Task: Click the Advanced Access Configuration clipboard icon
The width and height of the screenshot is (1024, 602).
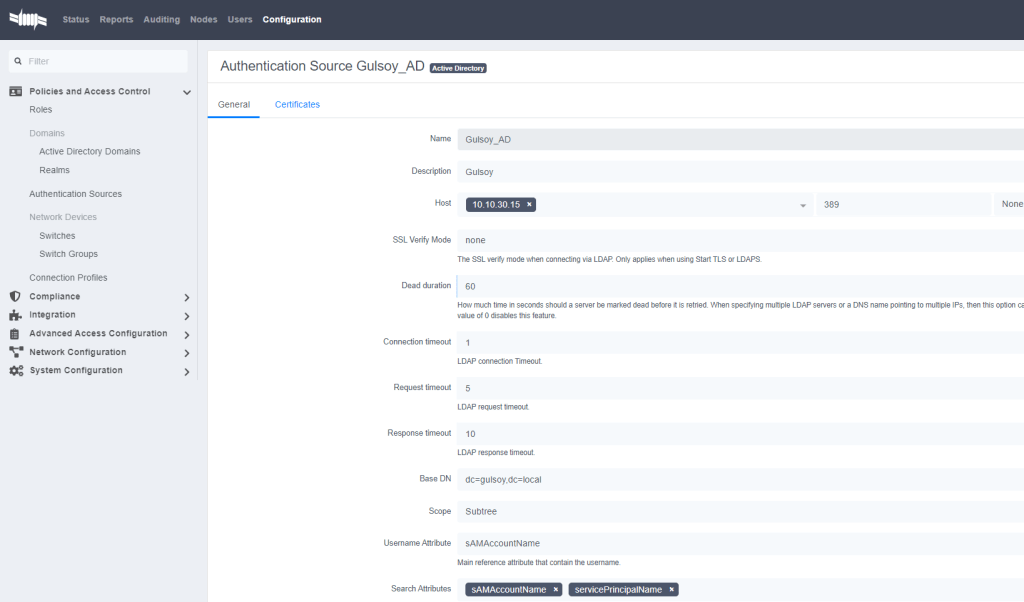Action: click(15, 334)
